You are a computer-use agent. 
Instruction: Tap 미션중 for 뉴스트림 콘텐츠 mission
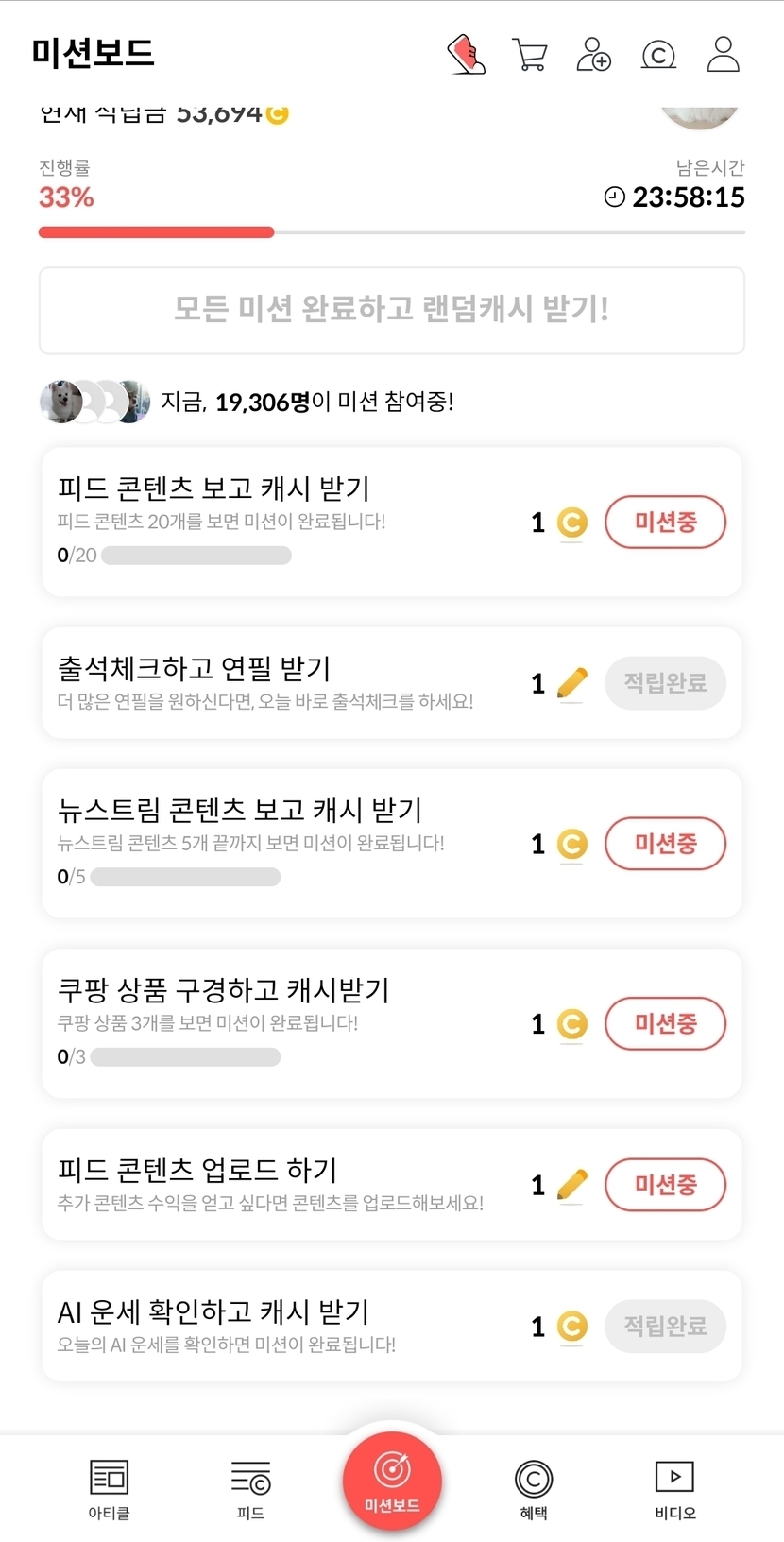point(665,844)
